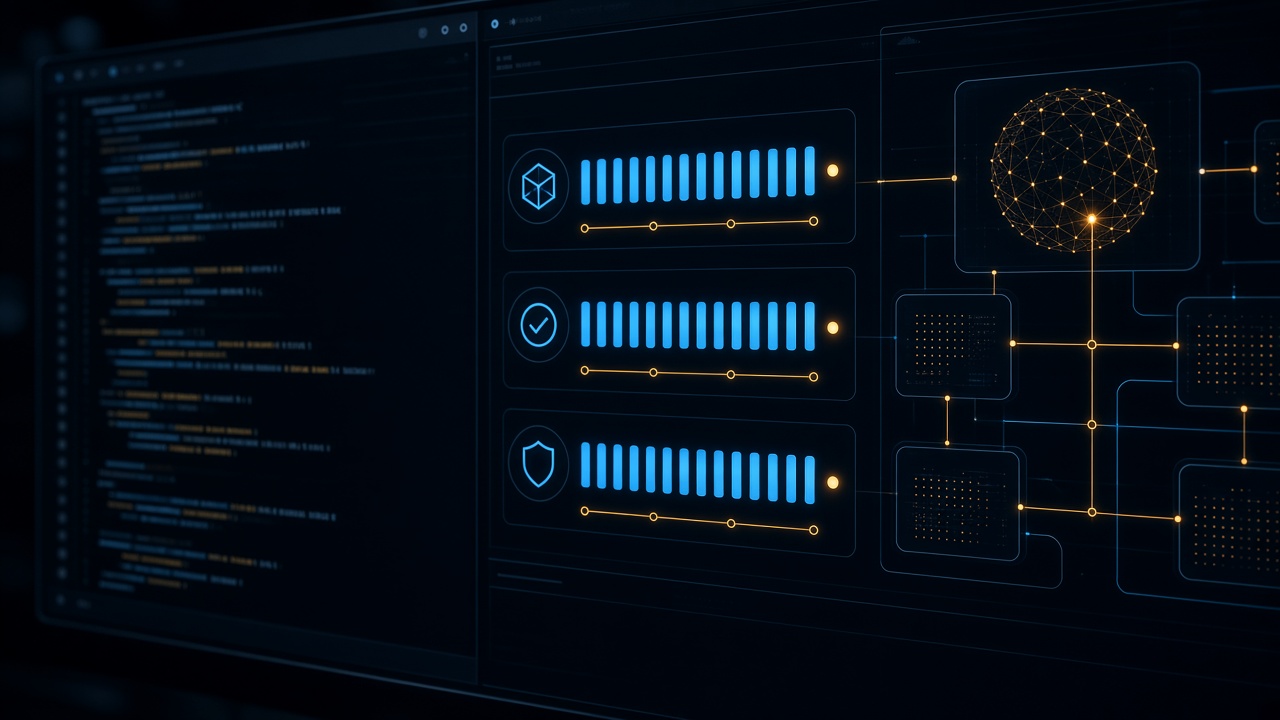Click the circled checkmark icon in the middle card
Viewport: 1280px width, 720px height.
(538, 326)
